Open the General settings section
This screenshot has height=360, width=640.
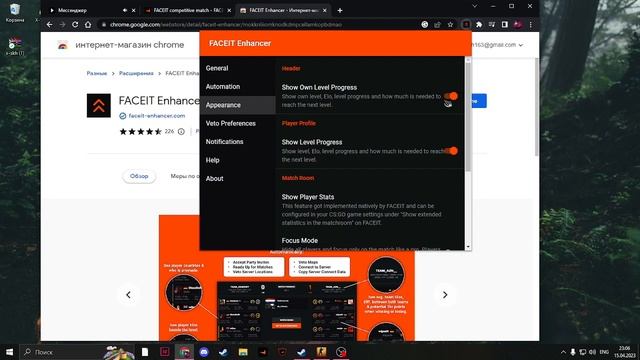click(238, 68)
